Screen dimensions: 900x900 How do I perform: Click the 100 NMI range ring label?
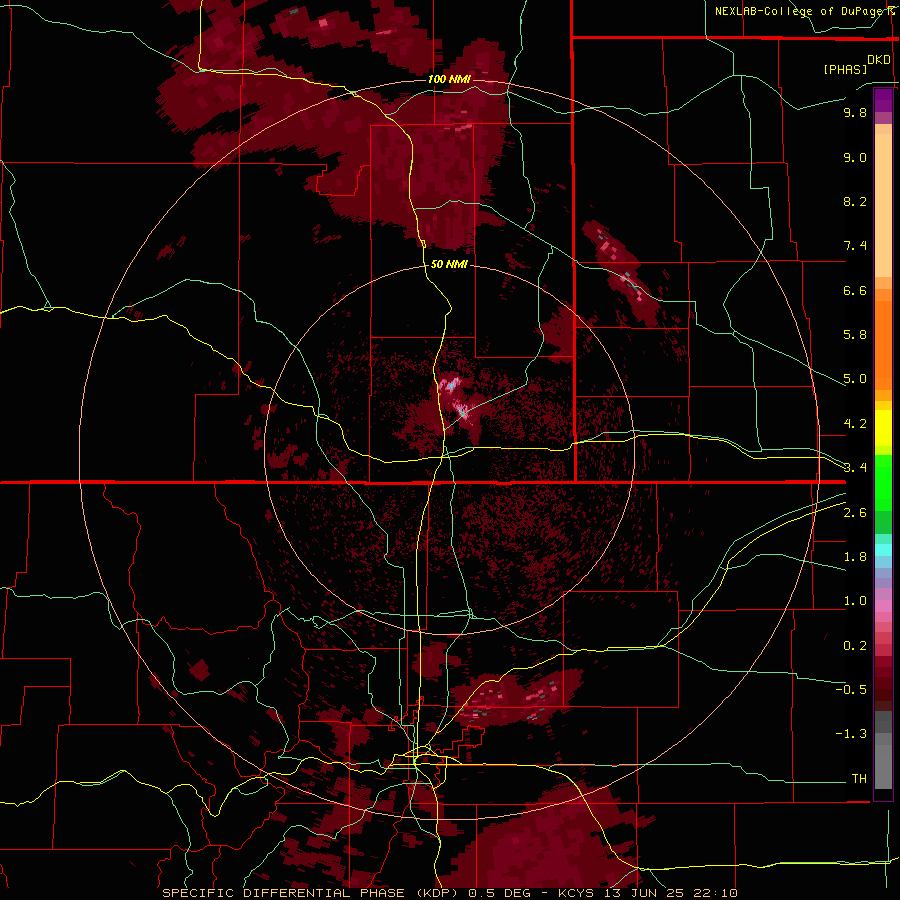click(449, 79)
